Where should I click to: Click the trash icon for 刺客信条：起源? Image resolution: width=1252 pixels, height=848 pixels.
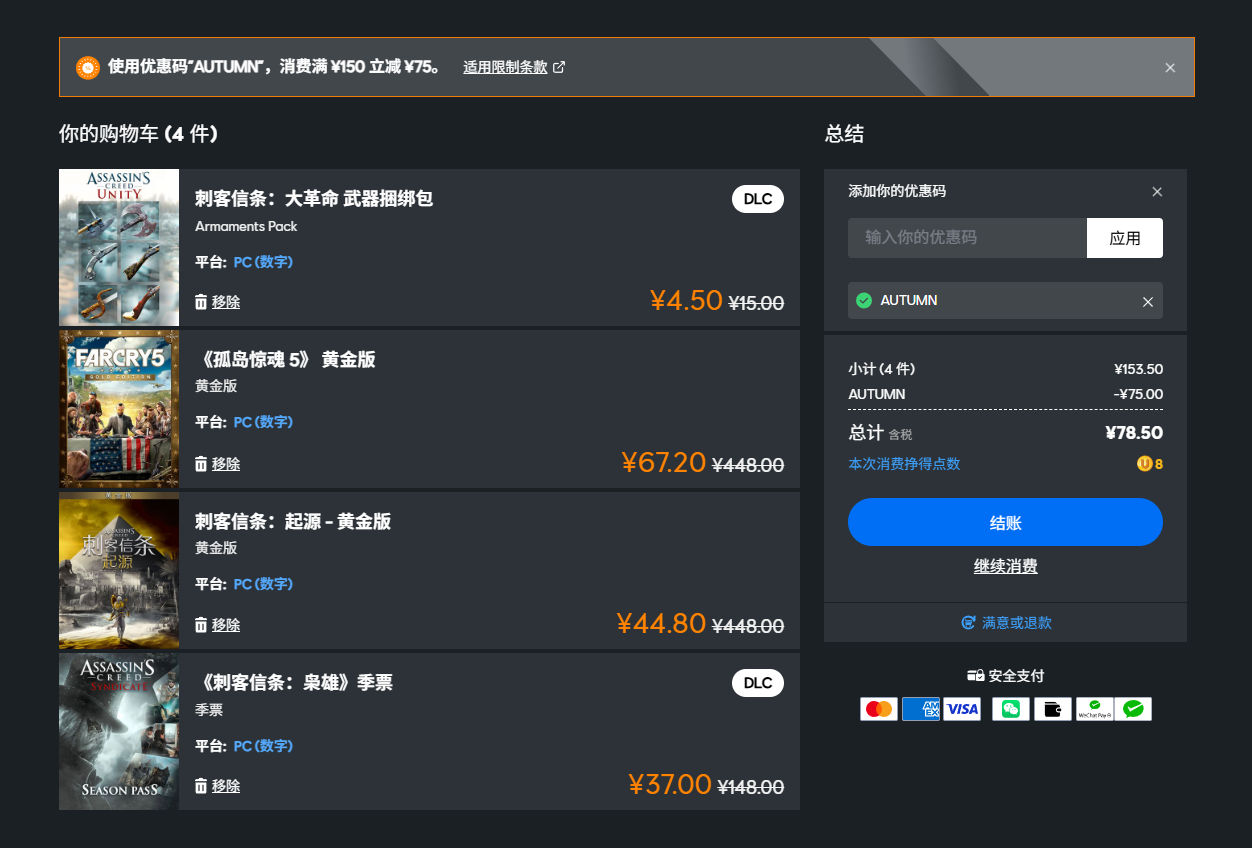pos(201,625)
